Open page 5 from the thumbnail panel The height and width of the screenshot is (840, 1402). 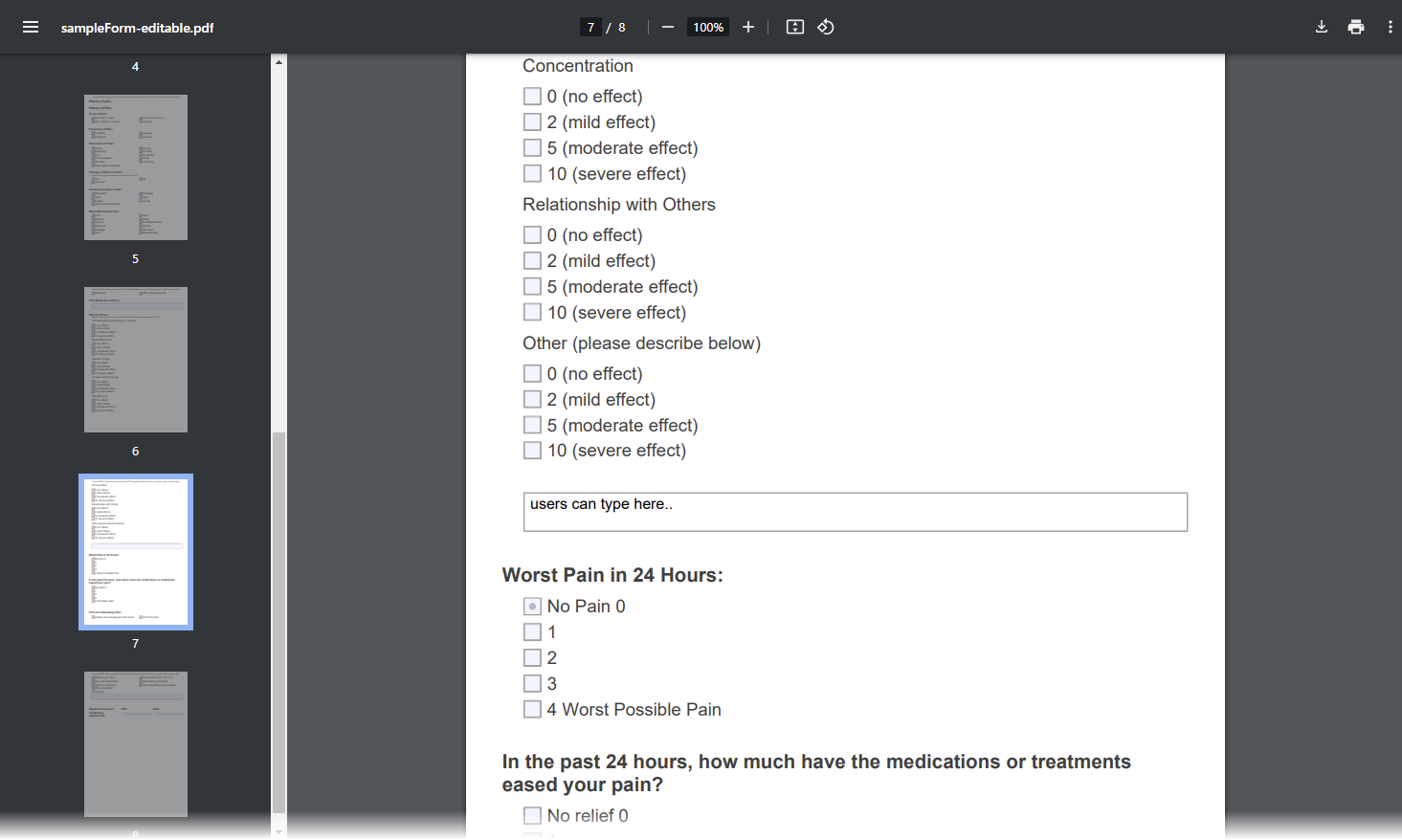135,167
